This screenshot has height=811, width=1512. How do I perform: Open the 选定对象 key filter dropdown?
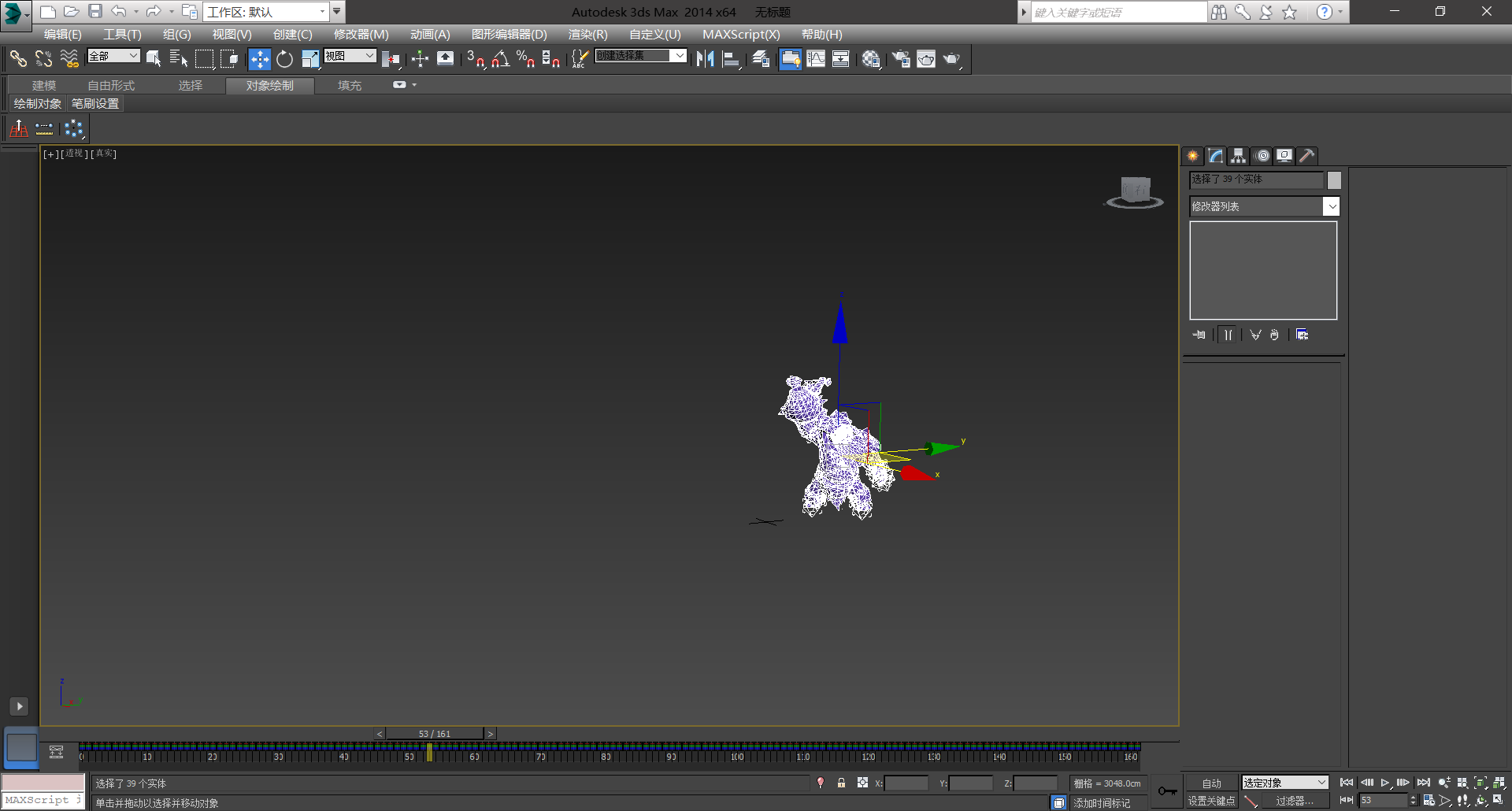[x=1284, y=783]
